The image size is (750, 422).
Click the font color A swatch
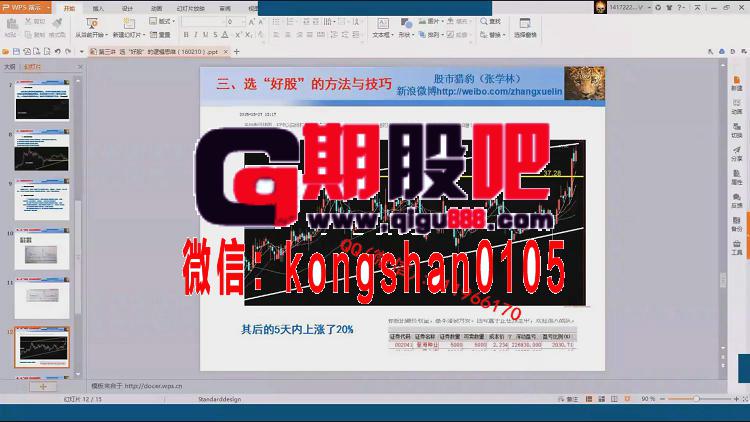coord(224,35)
